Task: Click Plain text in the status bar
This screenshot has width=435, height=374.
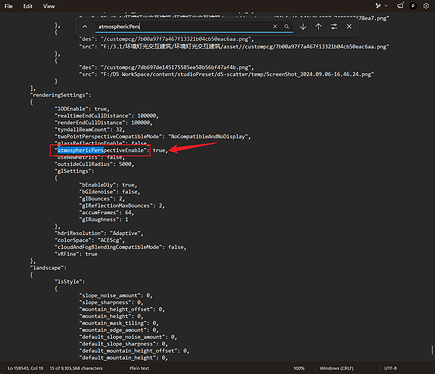Action: [139, 368]
